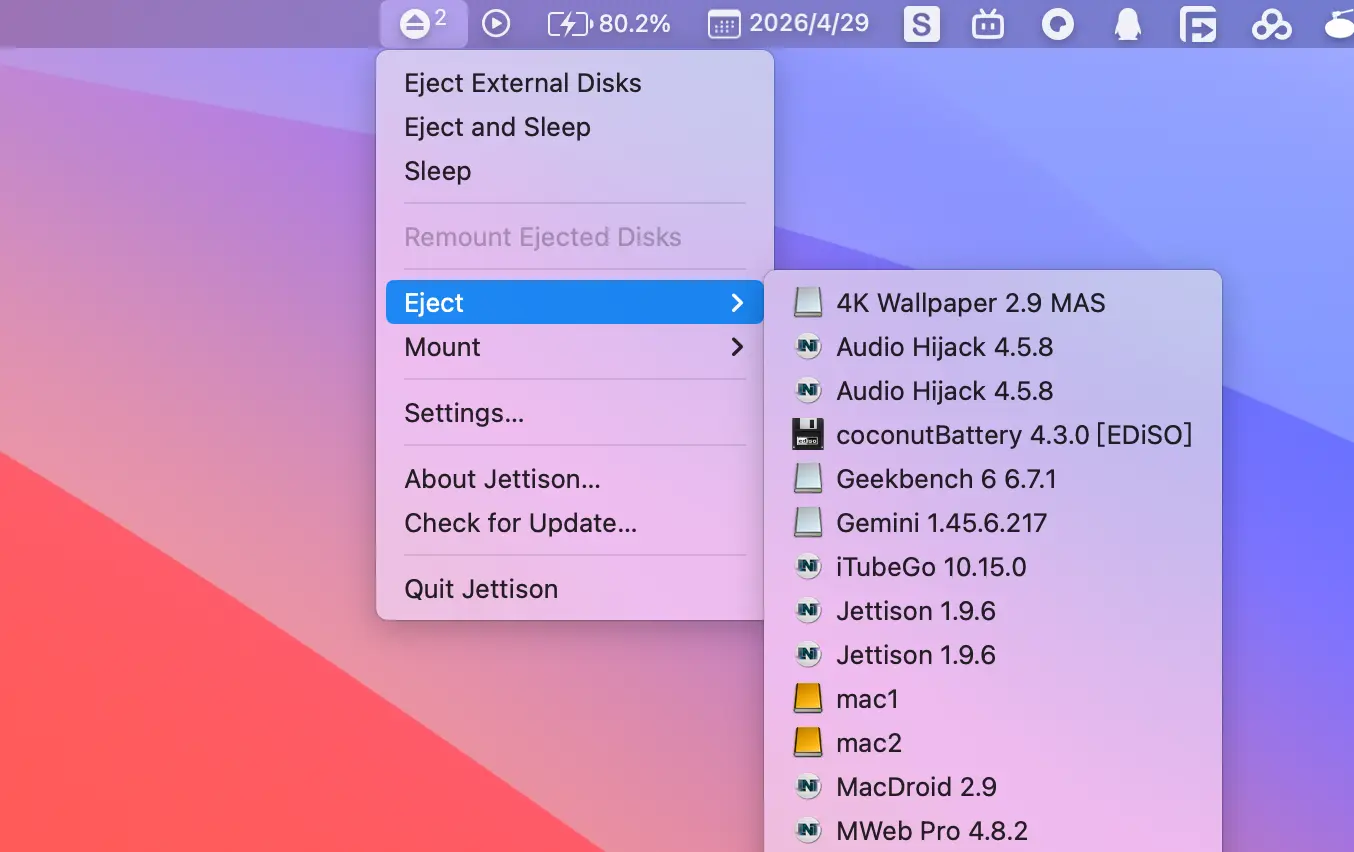Click disk icon beside Geekbench 6 6.7.1
The width and height of the screenshot is (1354, 852).
click(808, 479)
